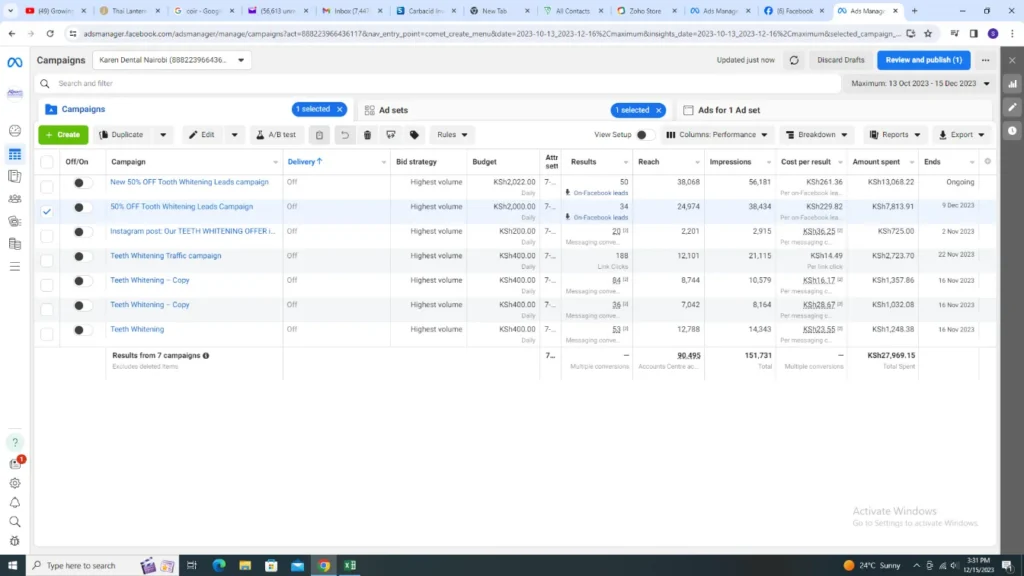Open Excel from the Windows taskbar

tap(351, 565)
